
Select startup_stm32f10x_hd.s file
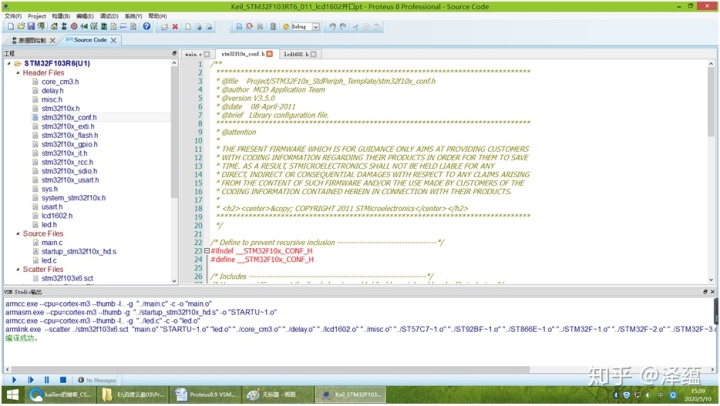pyautogui.click(x=79, y=251)
